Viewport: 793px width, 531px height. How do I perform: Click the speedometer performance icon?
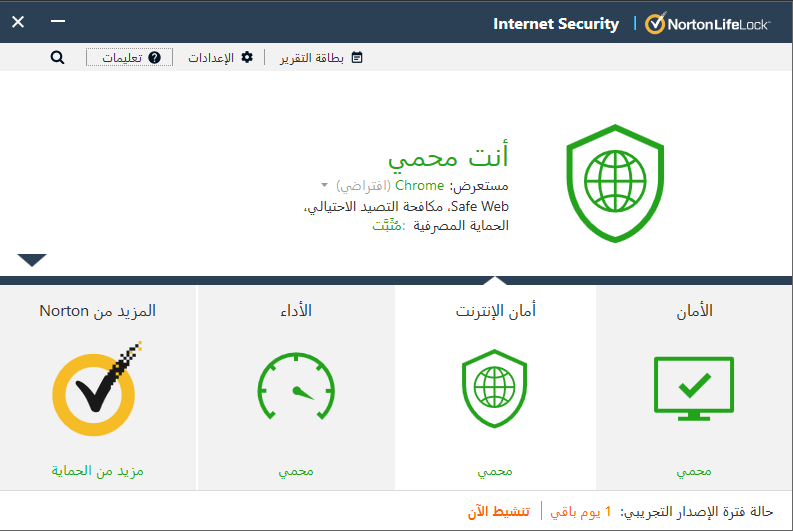(296, 386)
